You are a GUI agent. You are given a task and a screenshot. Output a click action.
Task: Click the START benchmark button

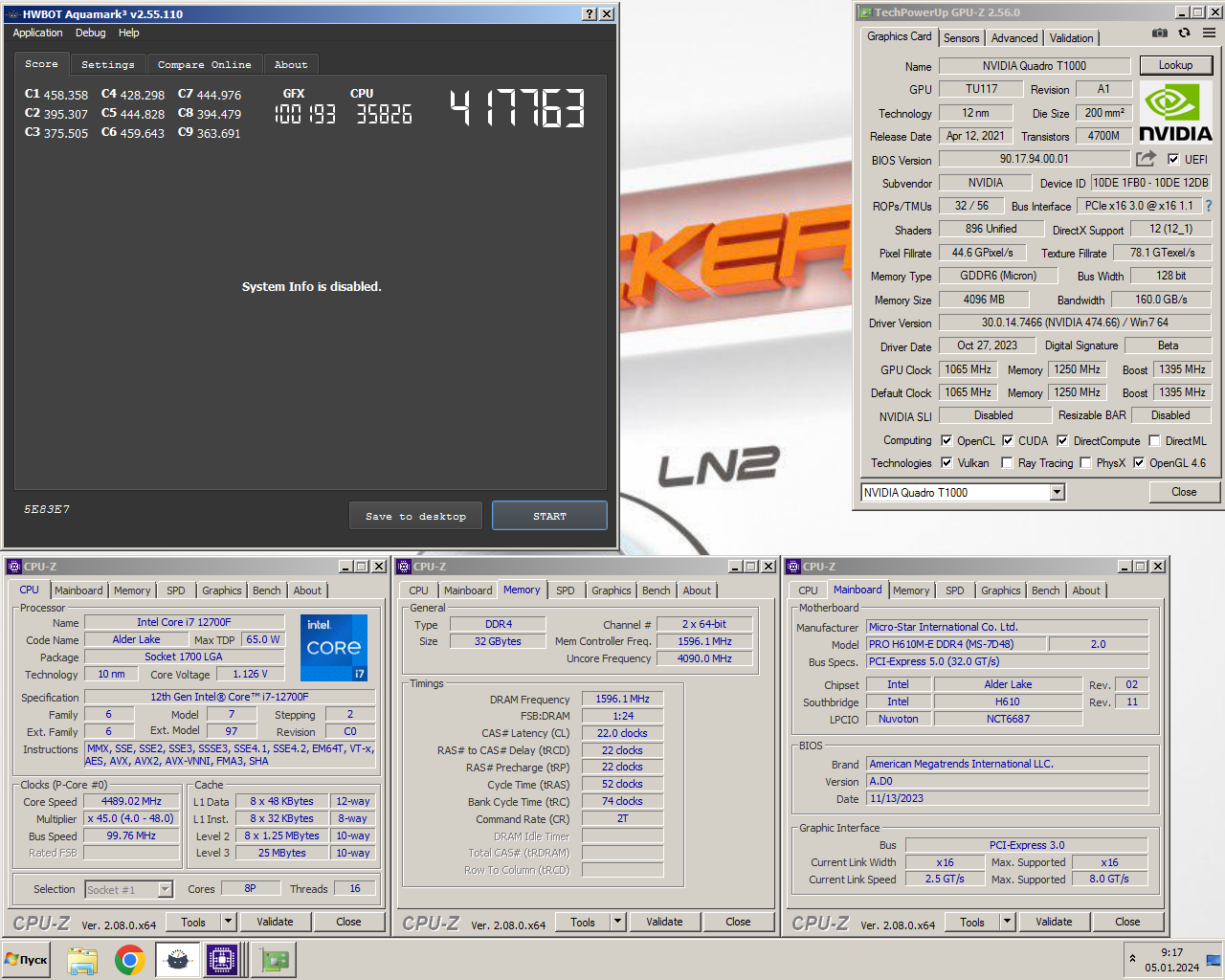pyautogui.click(x=549, y=516)
